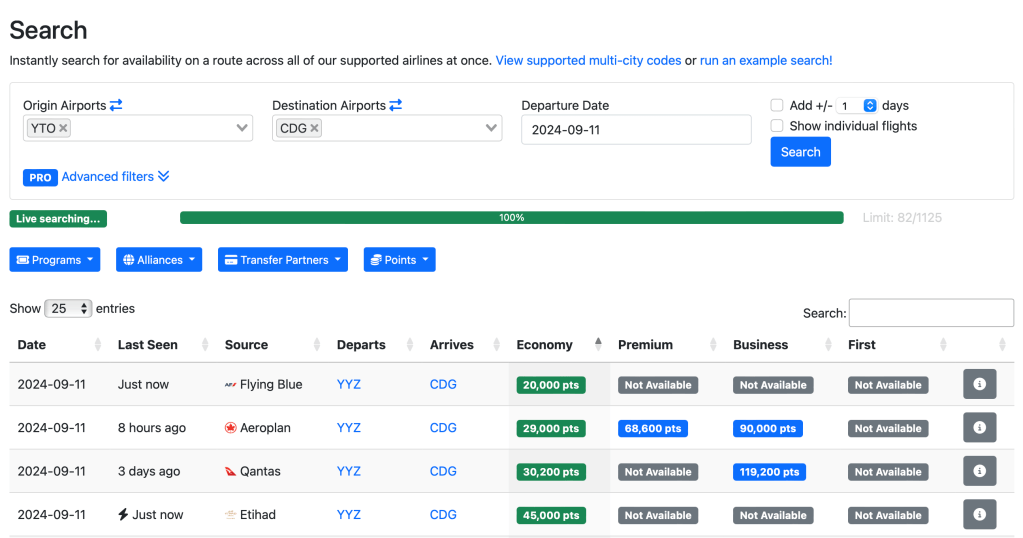Screen dimensions: 1023x538
Task: Remove YTO tag from origin field
Action: tap(64, 128)
